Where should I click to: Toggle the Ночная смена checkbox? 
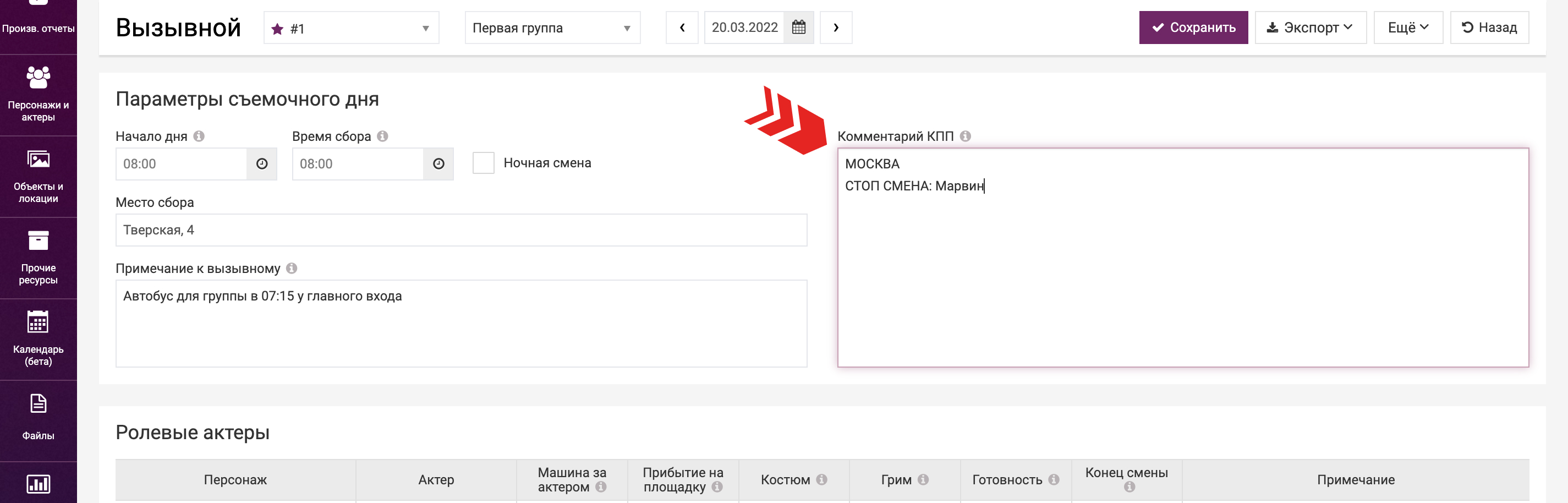(x=483, y=163)
